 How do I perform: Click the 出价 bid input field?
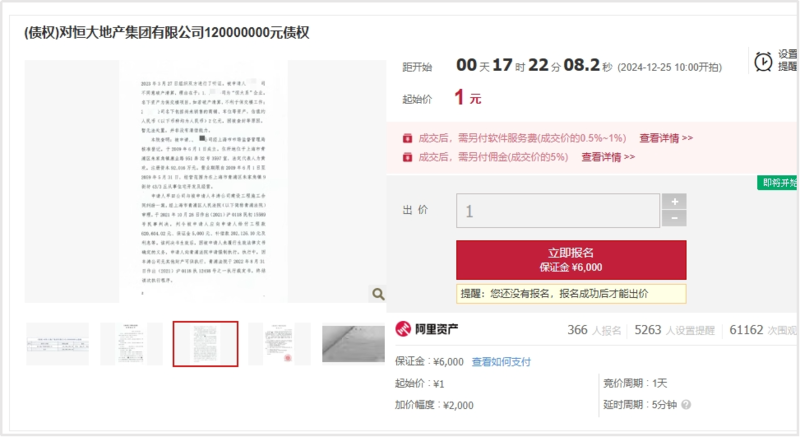tap(558, 210)
